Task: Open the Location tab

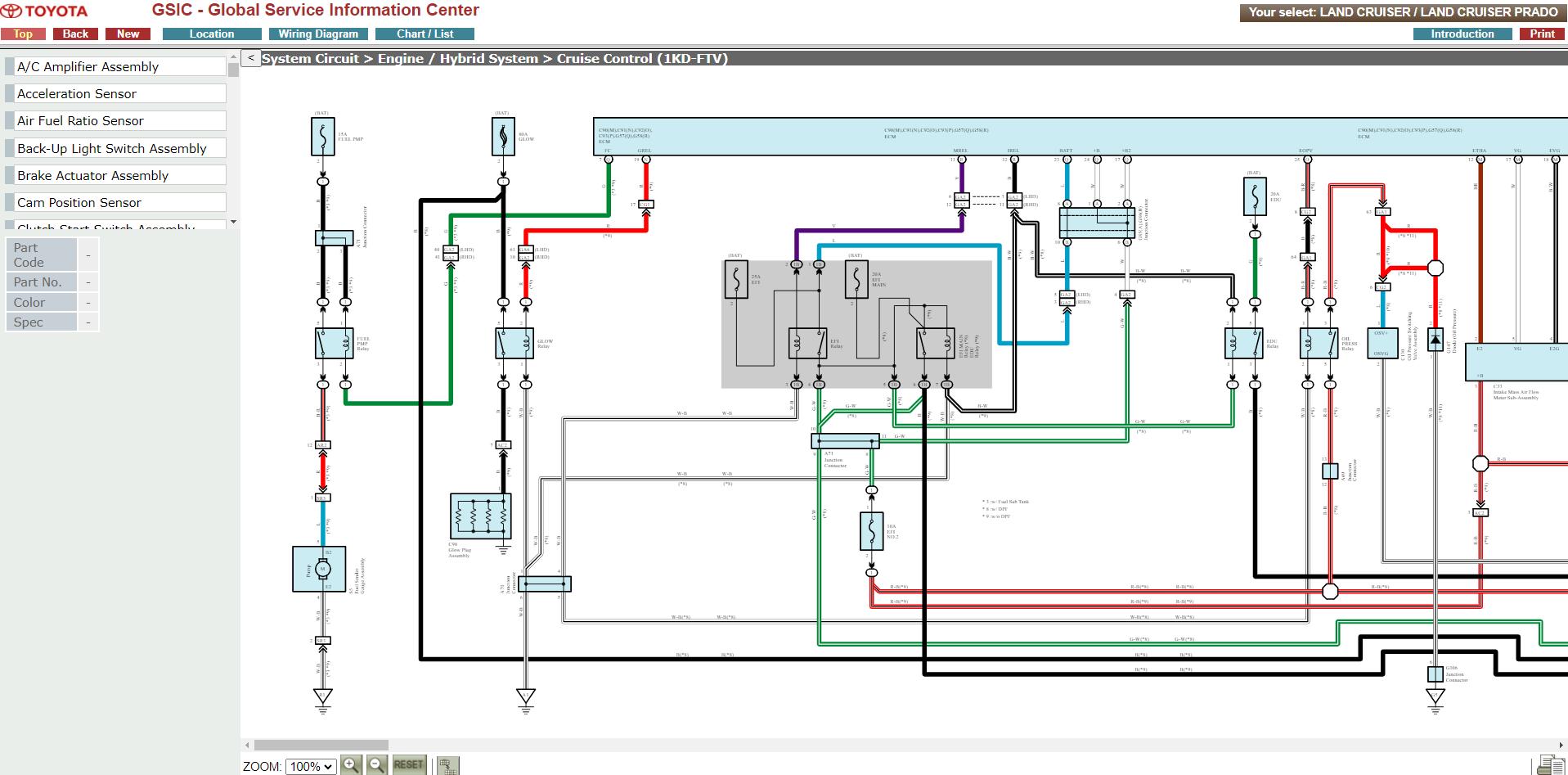Action: pos(212,34)
